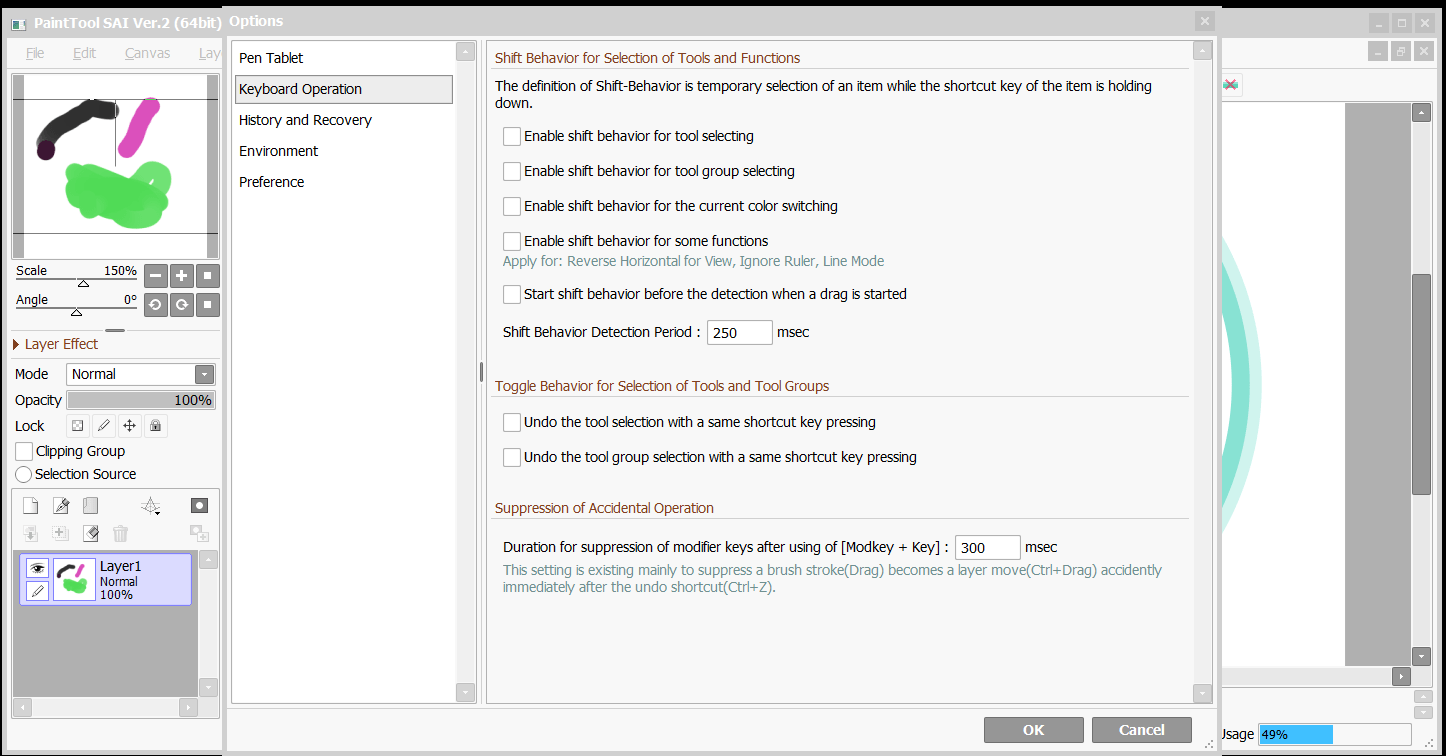Enable the Clipping Group checkbox
Screen dimensions: 1446x756
click(x=24, y=451)
